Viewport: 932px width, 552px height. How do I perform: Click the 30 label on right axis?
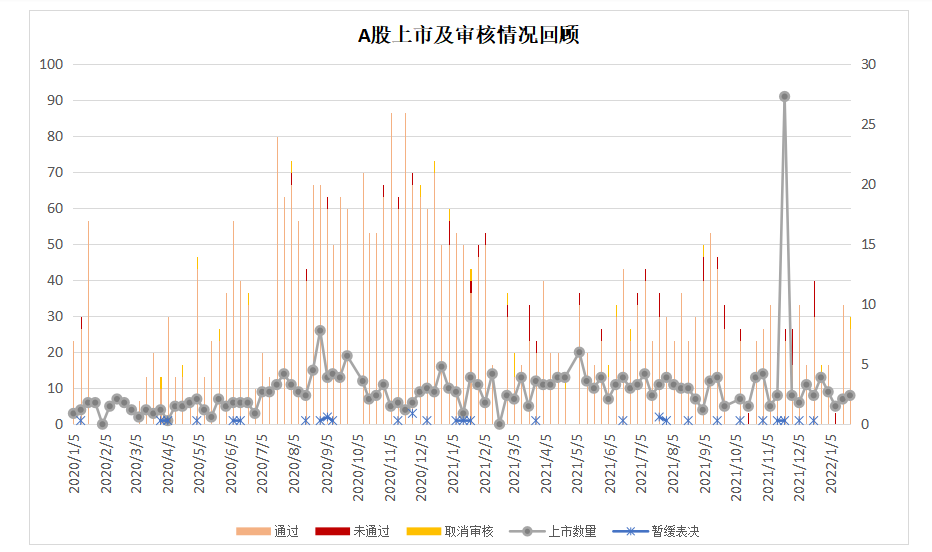click(867, 64)
